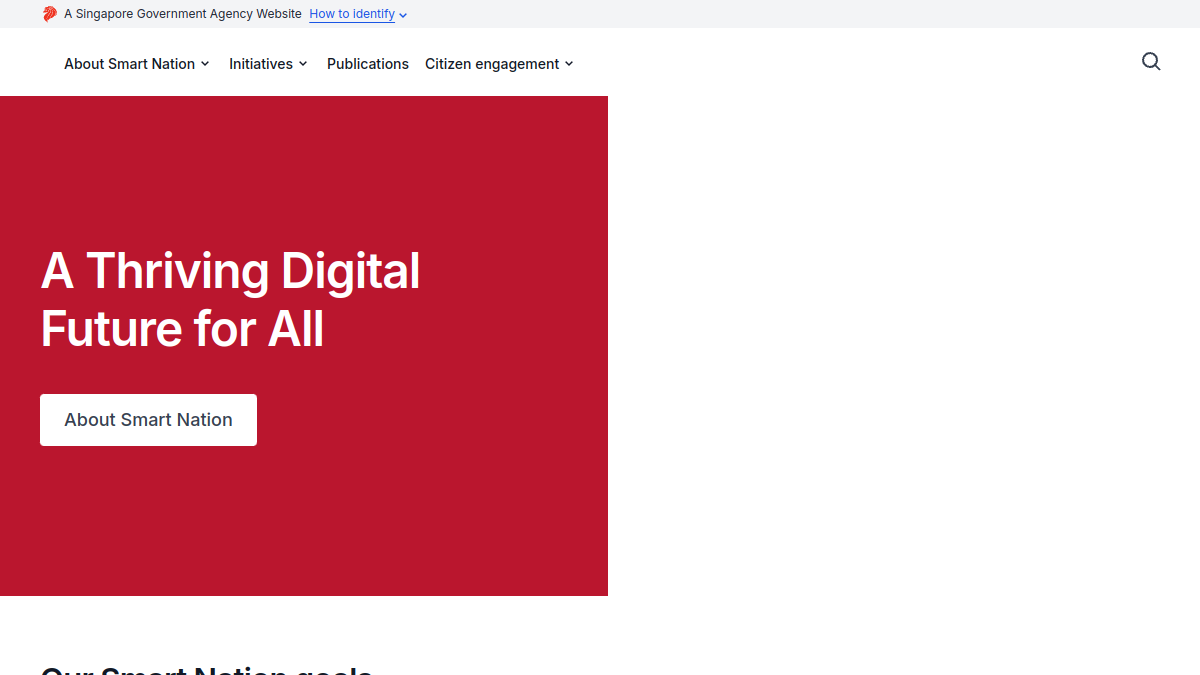Click the Singapore lion head logo

pos(50,14)
